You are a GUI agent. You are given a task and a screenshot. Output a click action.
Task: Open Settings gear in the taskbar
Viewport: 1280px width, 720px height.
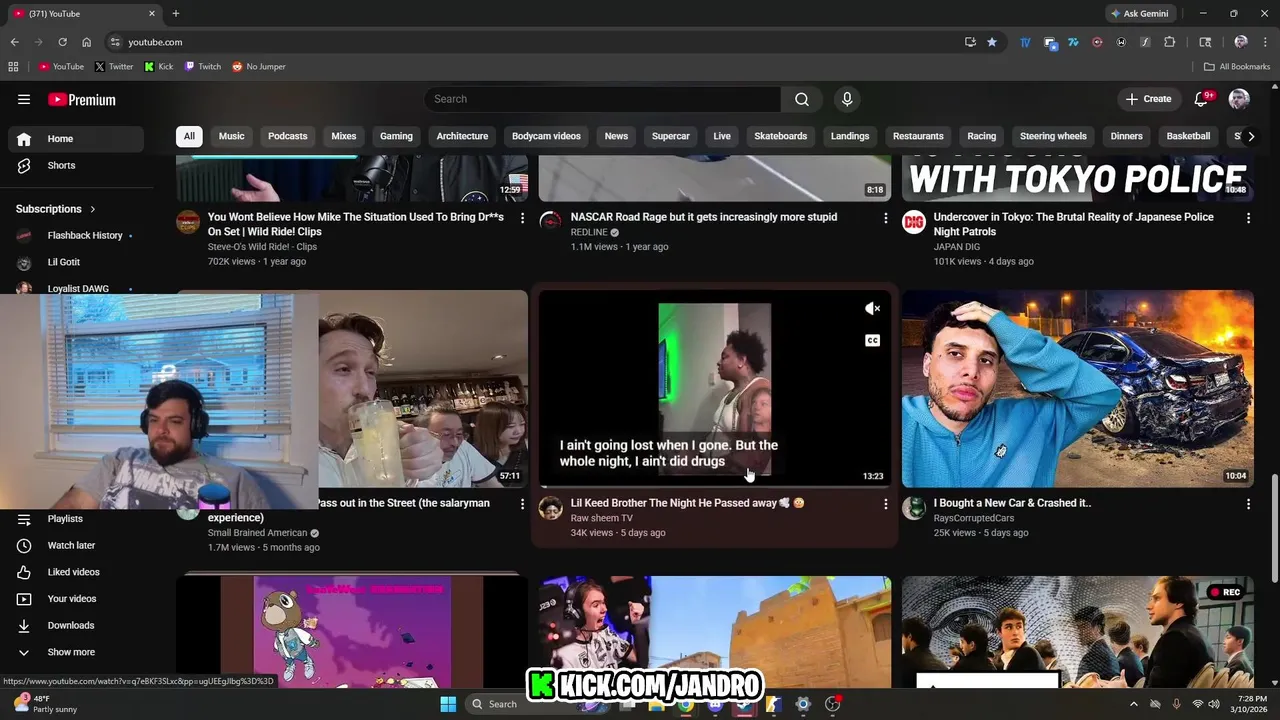802,704
